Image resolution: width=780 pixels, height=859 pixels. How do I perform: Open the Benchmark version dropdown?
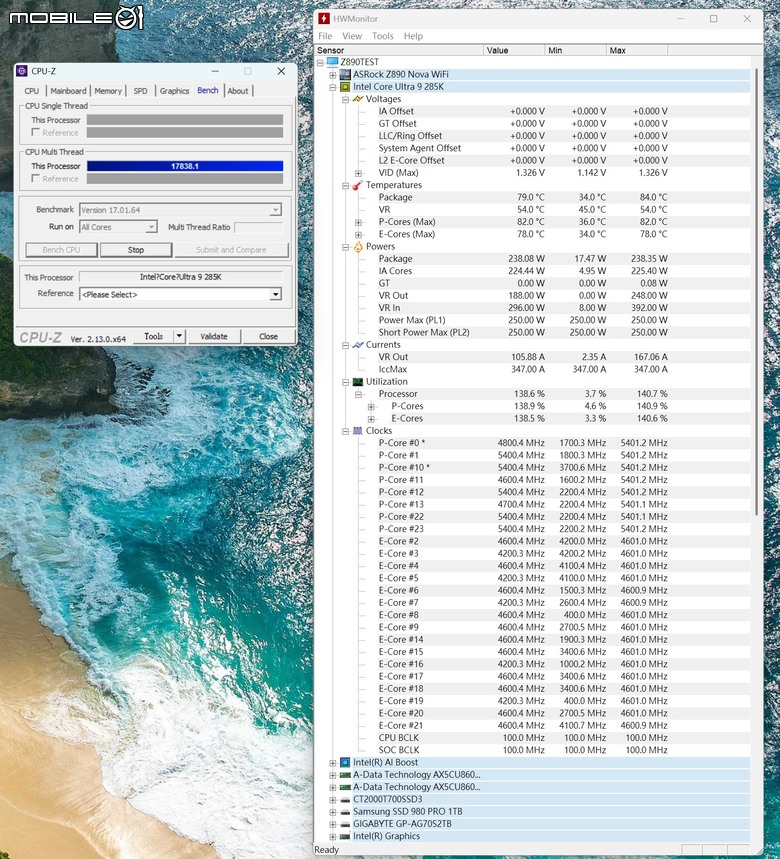tap(276, 210)
